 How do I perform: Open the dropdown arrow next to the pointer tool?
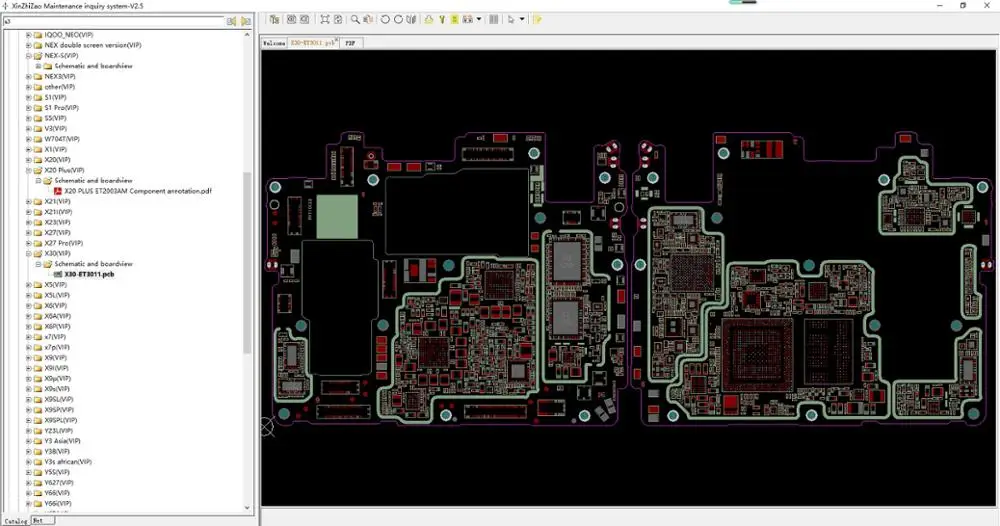(x=522, y=19)
